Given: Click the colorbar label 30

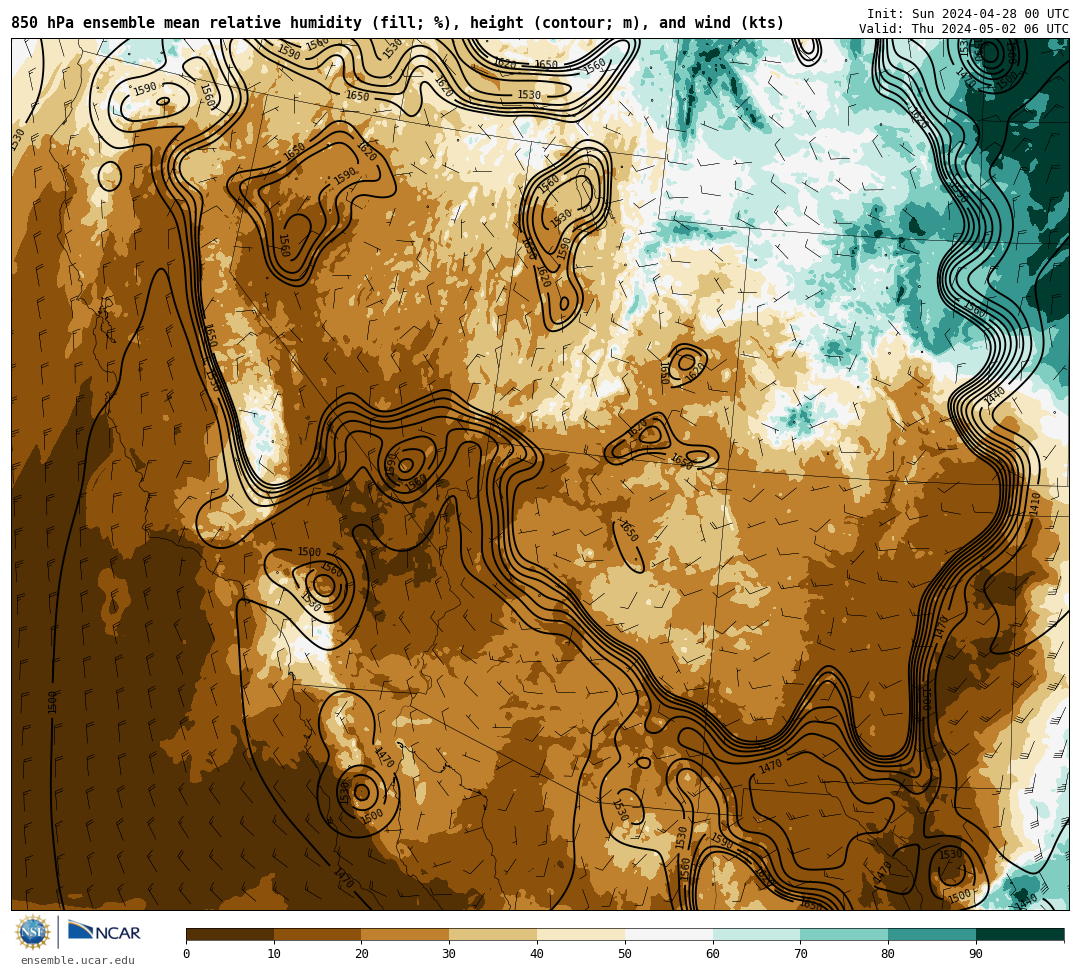Looking at the screenshot, I should tap(449, 954).
